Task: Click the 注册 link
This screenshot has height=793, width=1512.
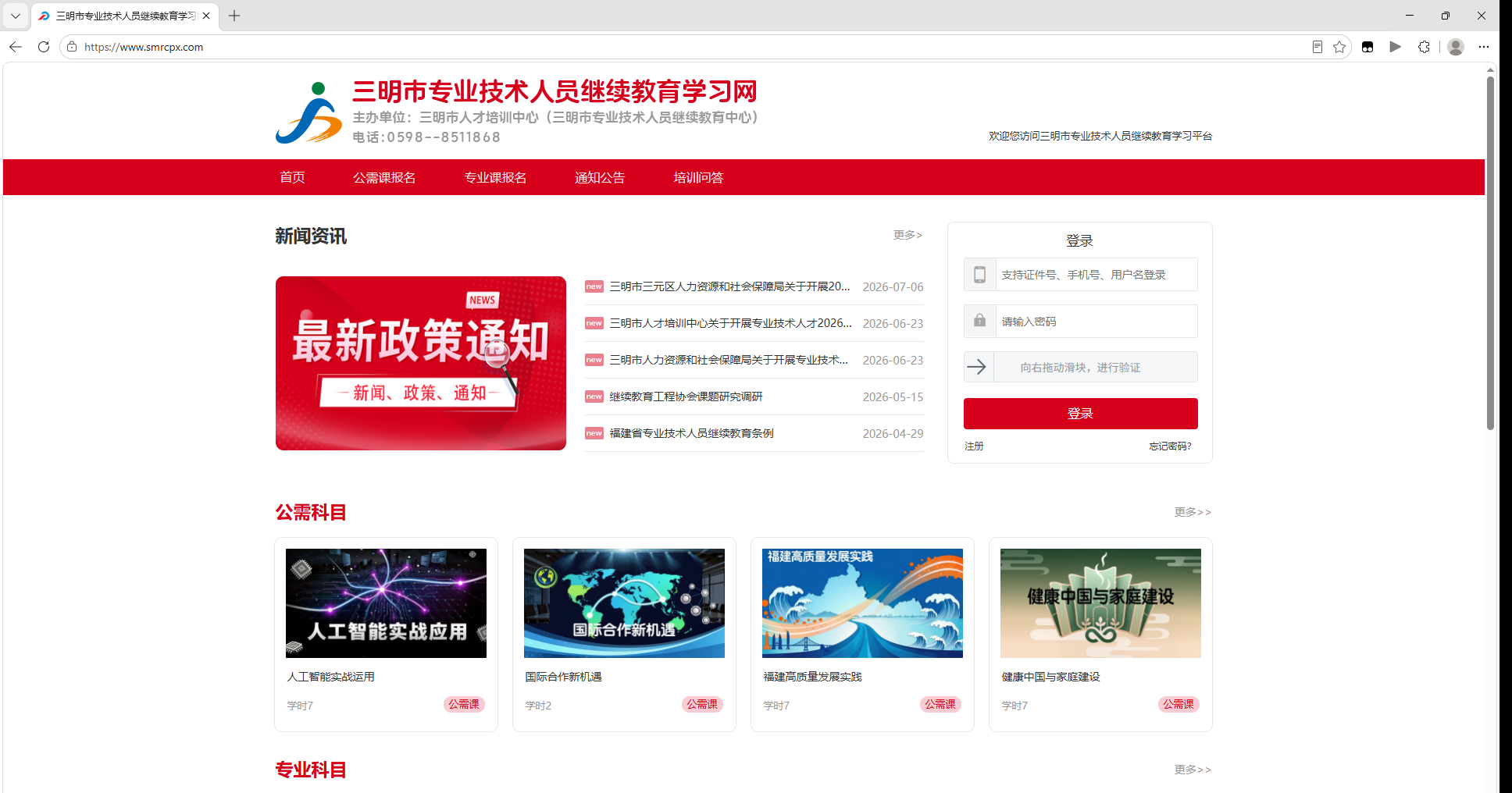Action: [974, 446]
